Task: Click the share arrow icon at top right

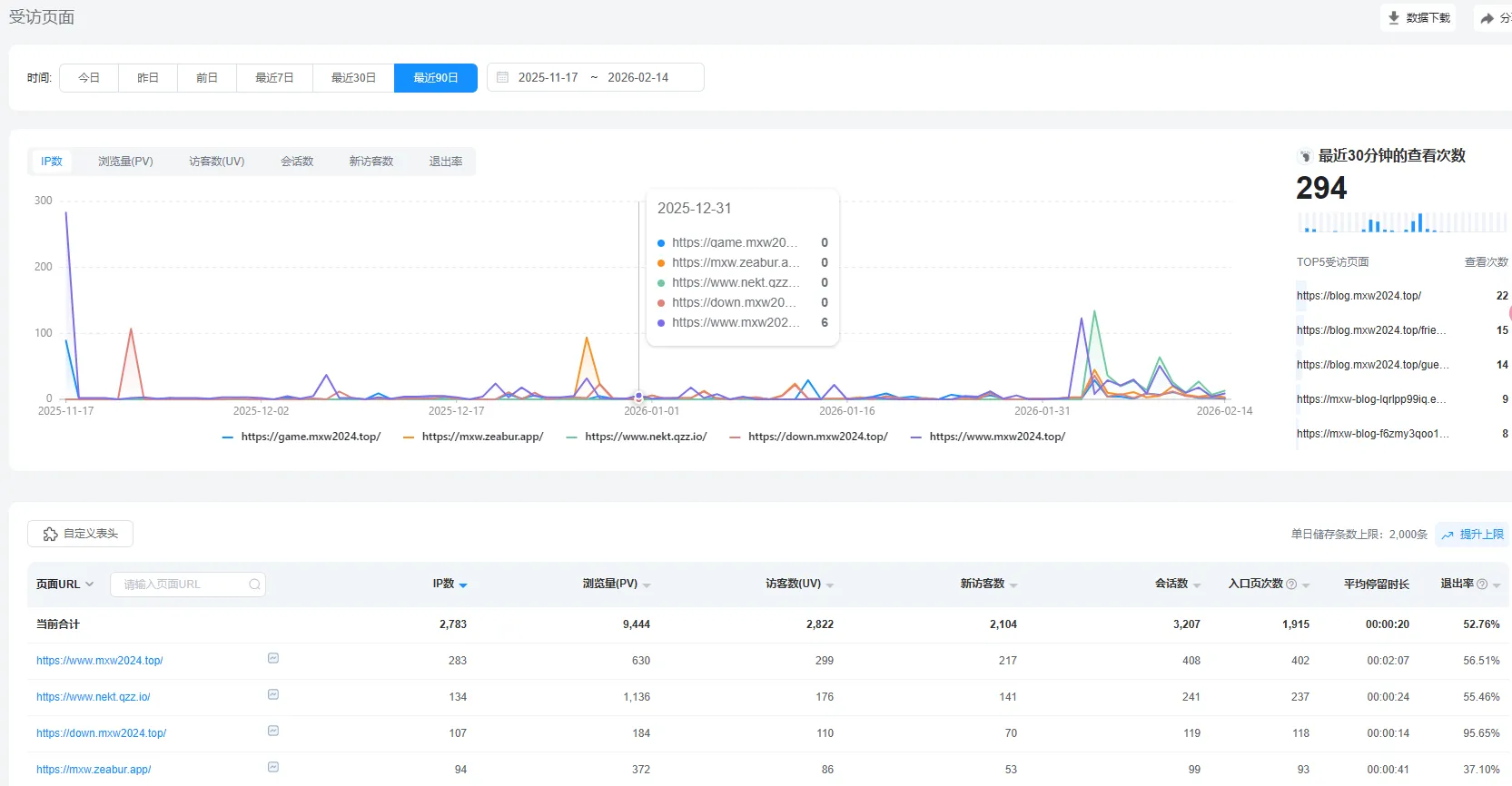Action: (x=1487, y=18)
